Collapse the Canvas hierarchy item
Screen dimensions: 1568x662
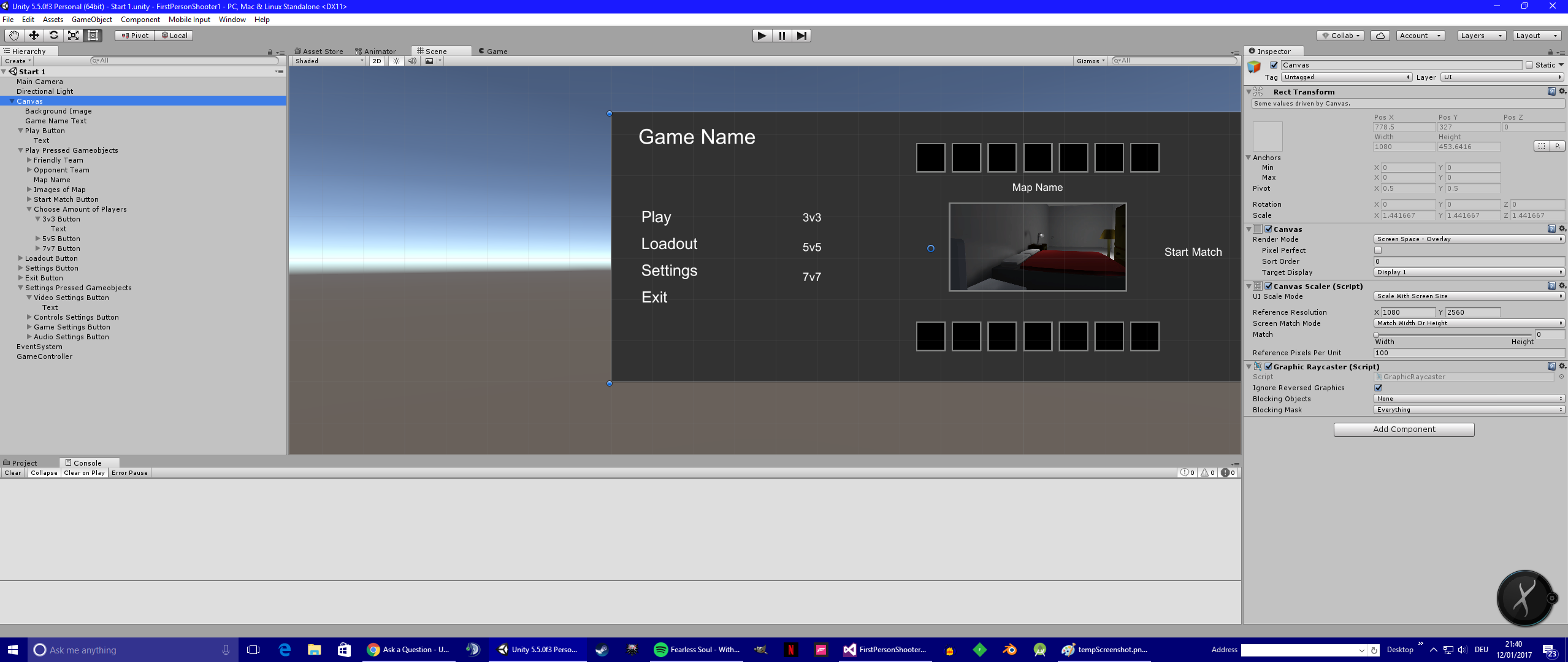tap(12, 101)
